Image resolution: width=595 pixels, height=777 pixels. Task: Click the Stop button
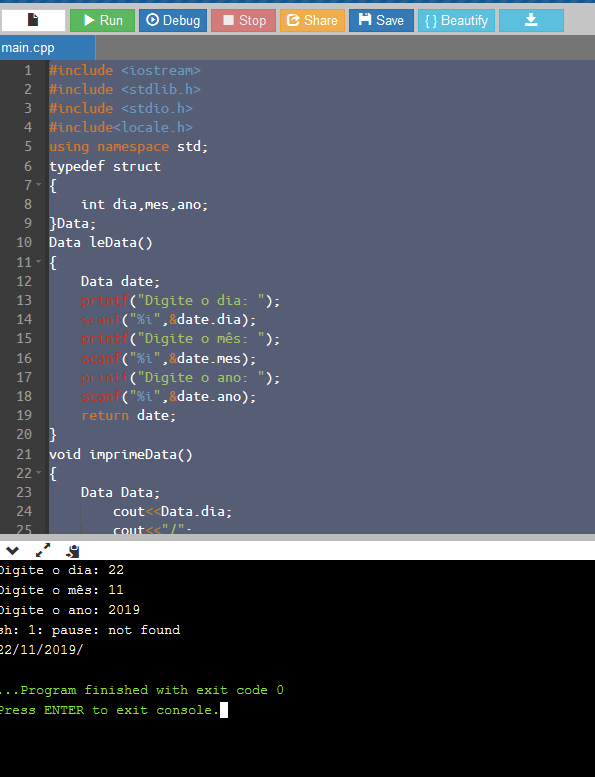(x=243, y=20)
